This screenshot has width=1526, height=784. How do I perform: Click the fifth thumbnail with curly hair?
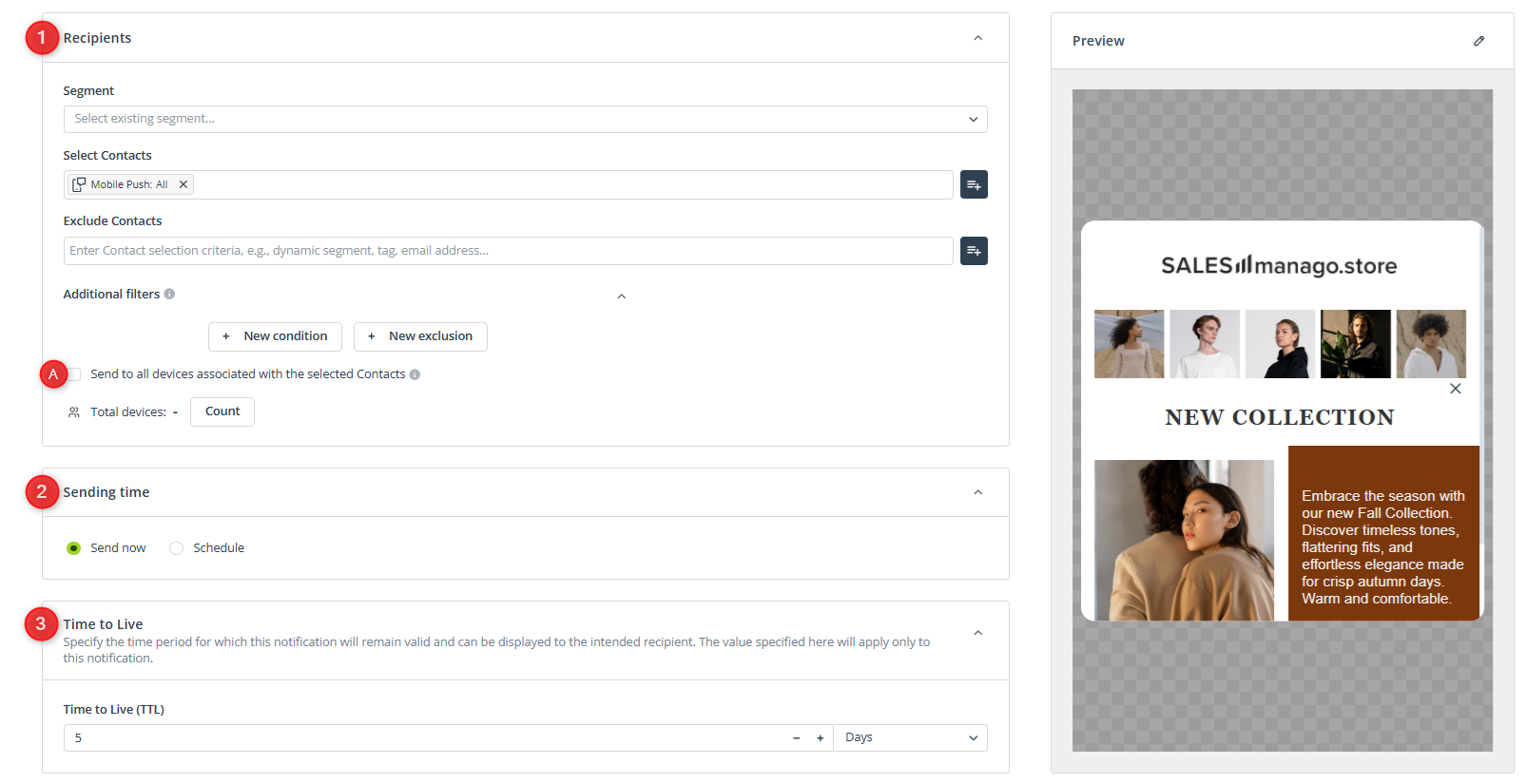tap(1431, 344)
